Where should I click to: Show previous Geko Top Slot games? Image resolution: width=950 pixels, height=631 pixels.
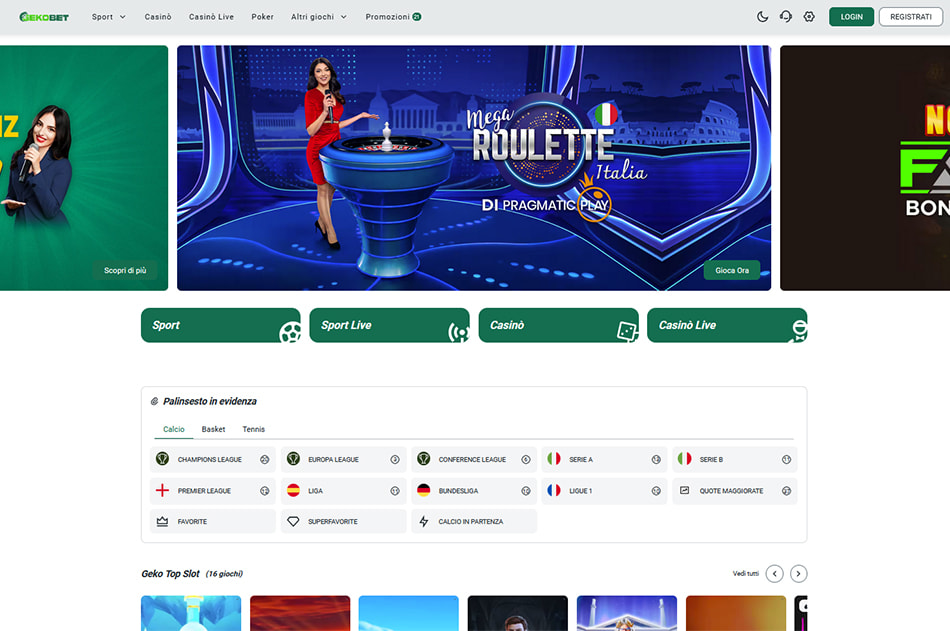click(x=774, y=573)
